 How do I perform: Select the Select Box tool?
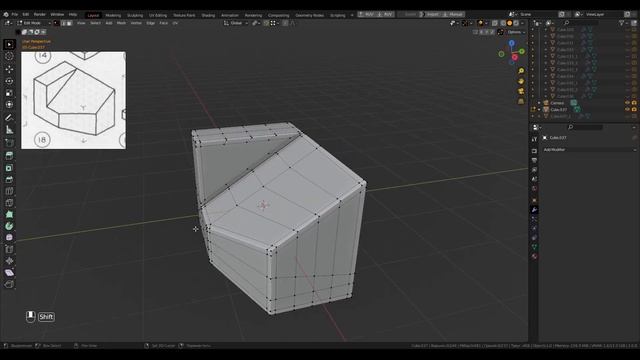coord(9,44)
